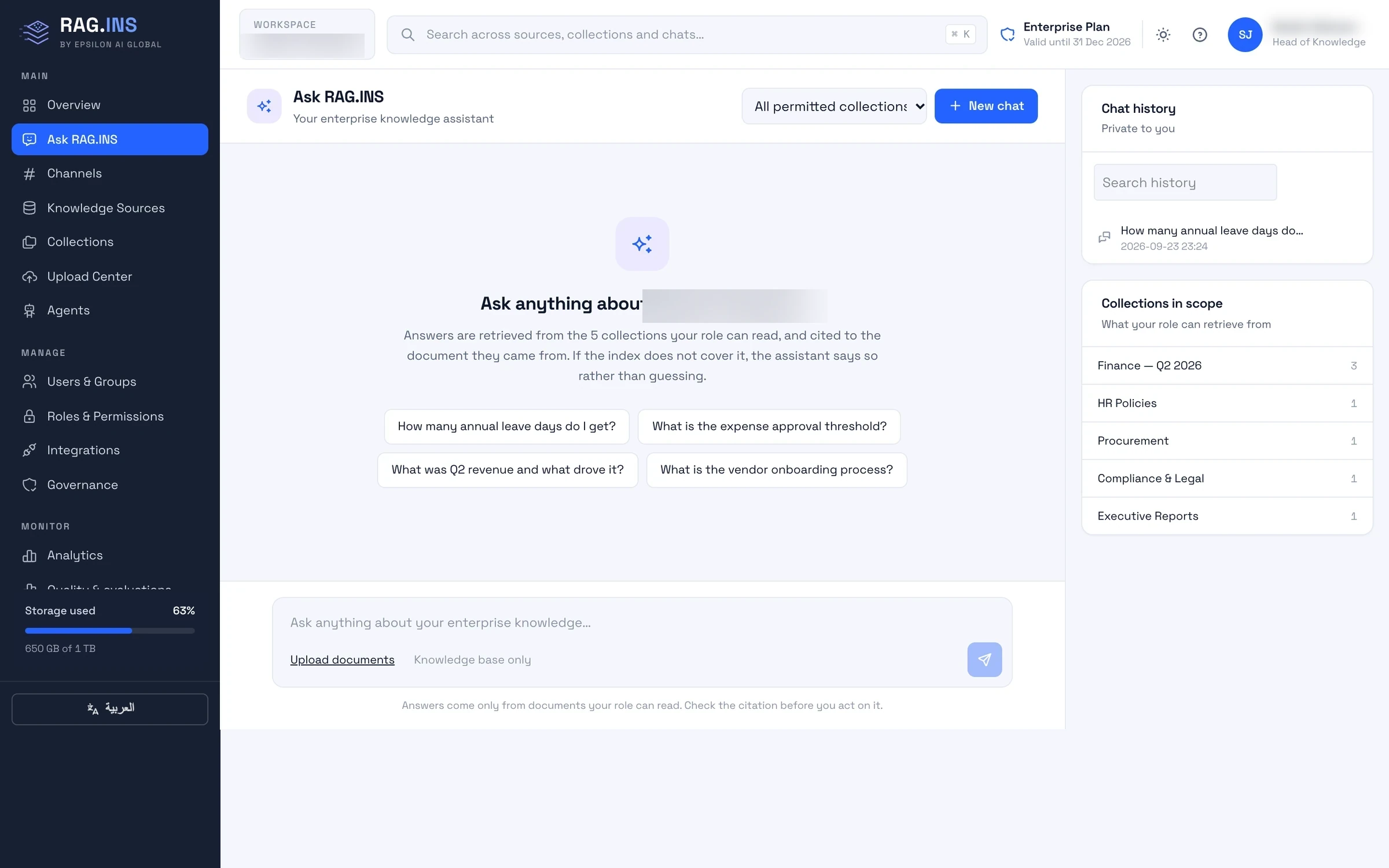
Task: Click the Upload documents link
Action: (x=342, y=660)
